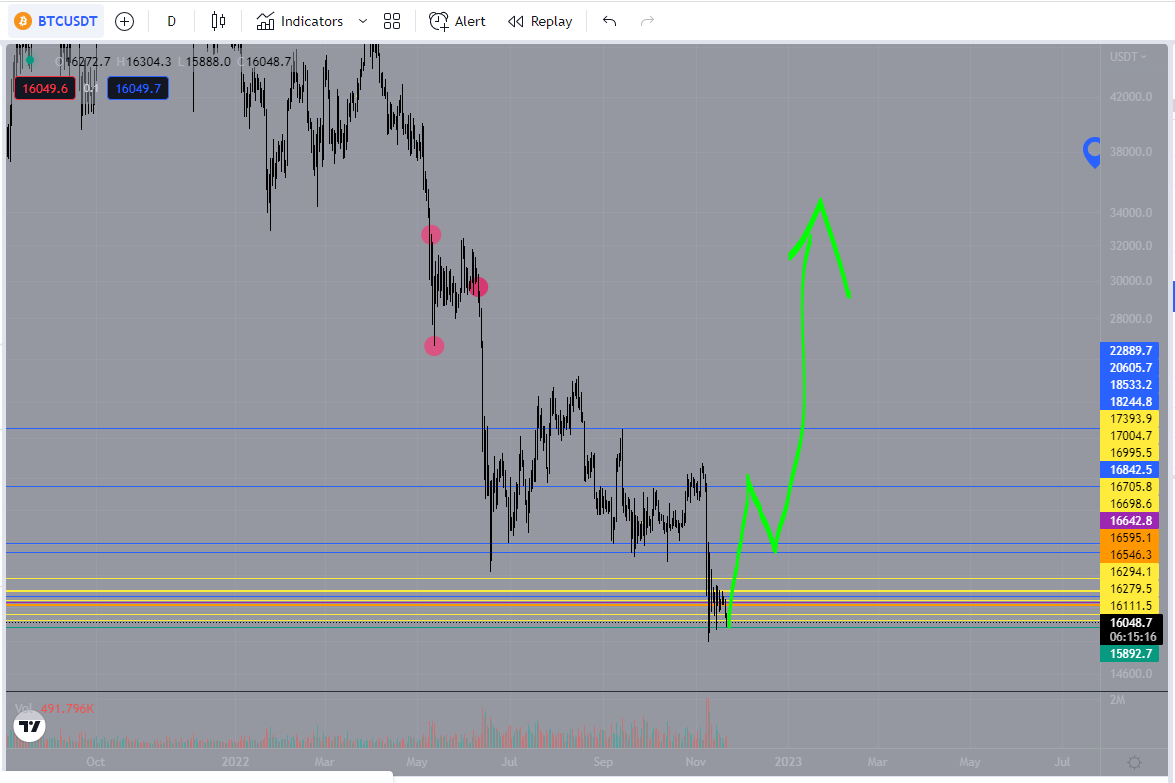
Task: Click the Bitcoin BTCUSDT symbol icon
Action: pyautogui.click(x=23, y=21)
